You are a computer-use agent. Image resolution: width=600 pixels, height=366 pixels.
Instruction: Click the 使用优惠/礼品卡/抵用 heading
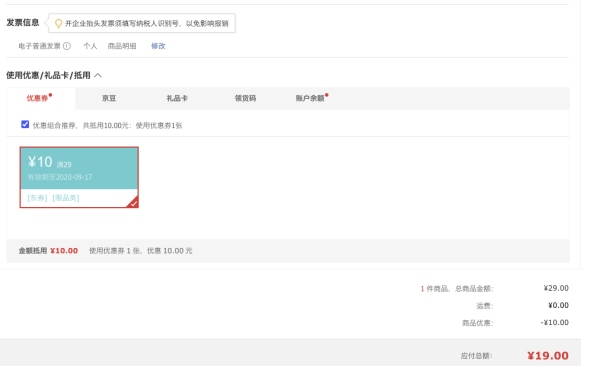48,75
